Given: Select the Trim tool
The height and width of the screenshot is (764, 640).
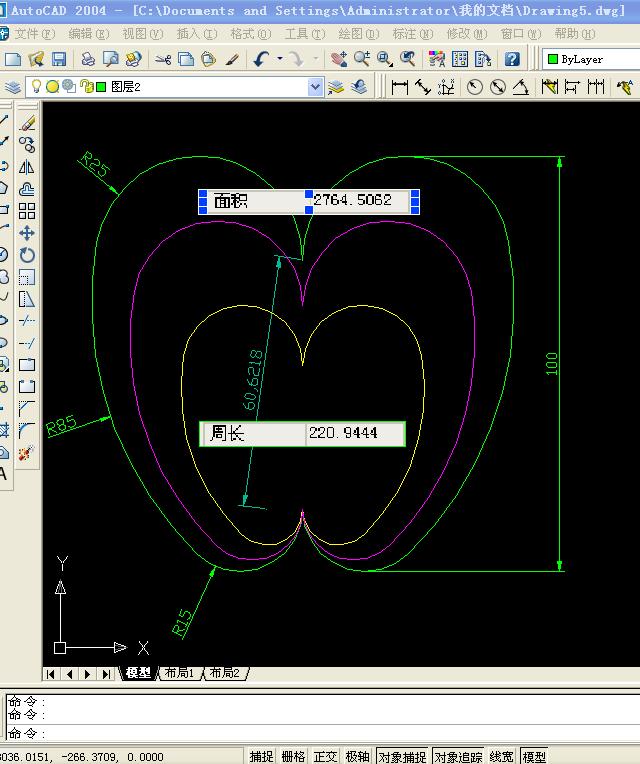Looking at the screenshot, I should [27, 321].
